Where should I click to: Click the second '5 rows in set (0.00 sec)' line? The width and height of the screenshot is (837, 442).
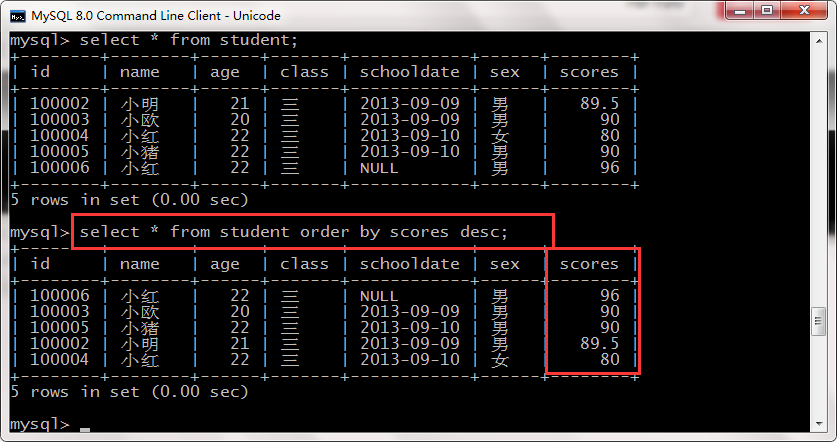tap(129, 392)
